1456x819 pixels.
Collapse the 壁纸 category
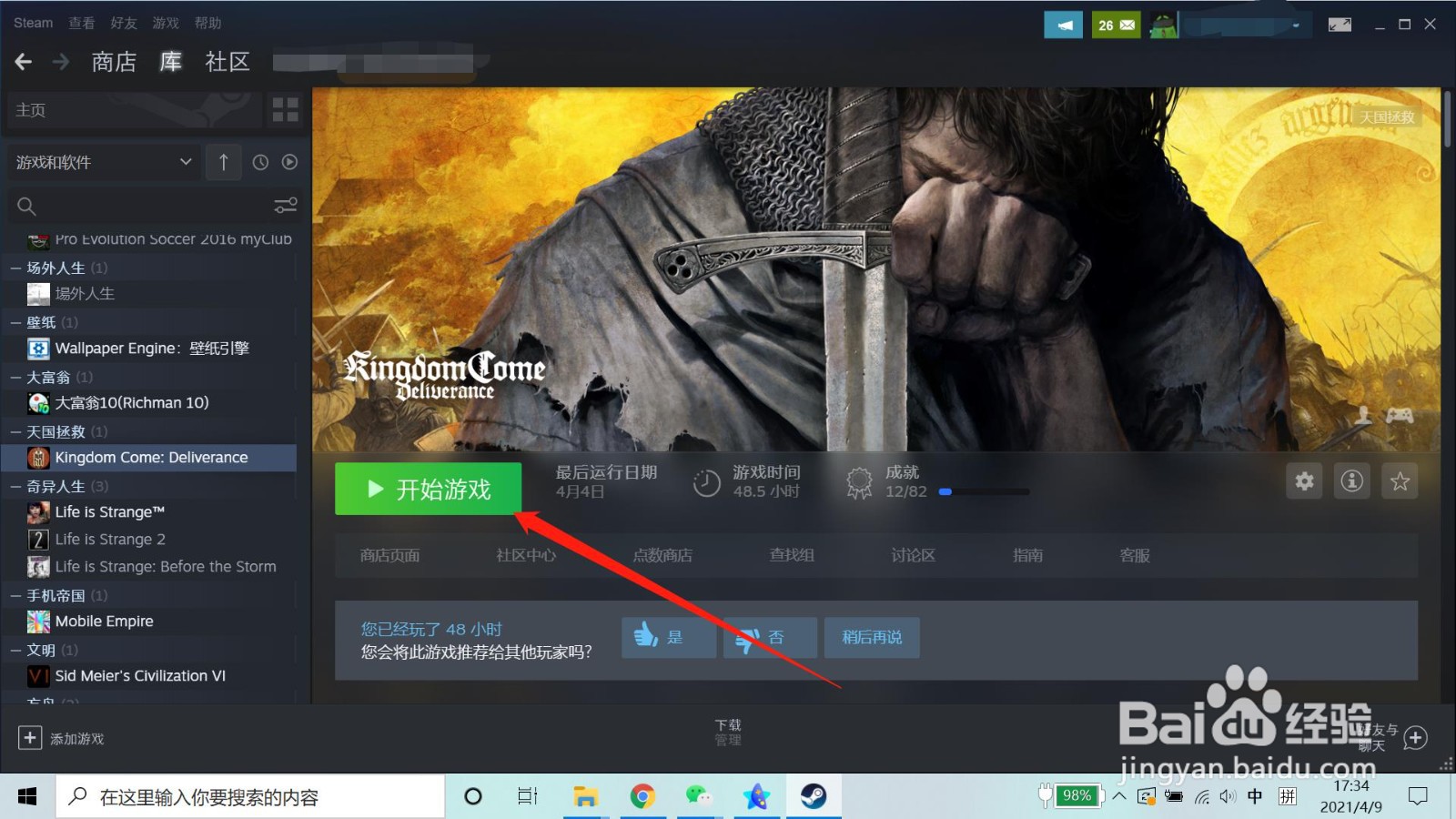point(15,322)
